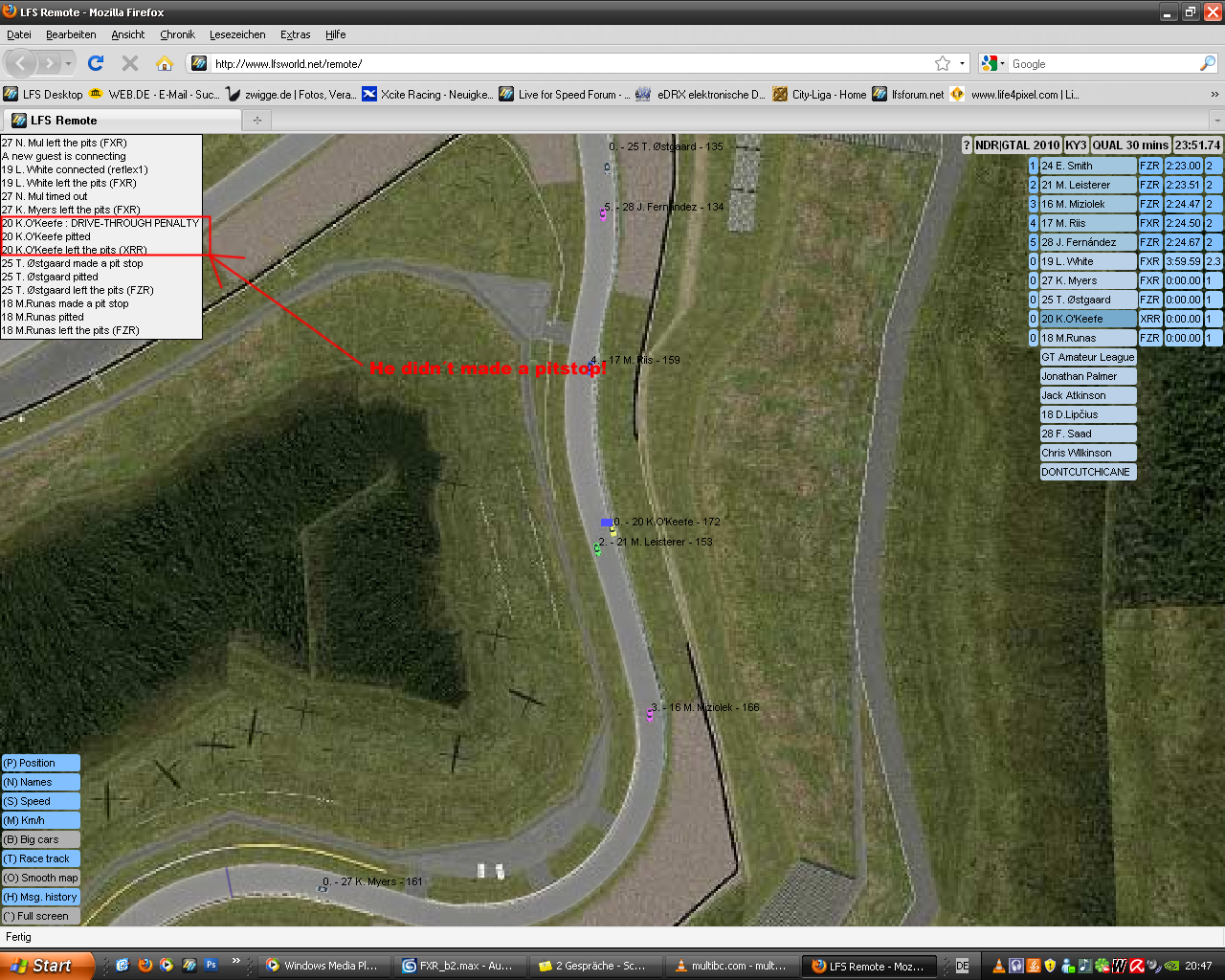
Task: Toggle the (M) Km/h units option
Action: [x=40, y=820]
